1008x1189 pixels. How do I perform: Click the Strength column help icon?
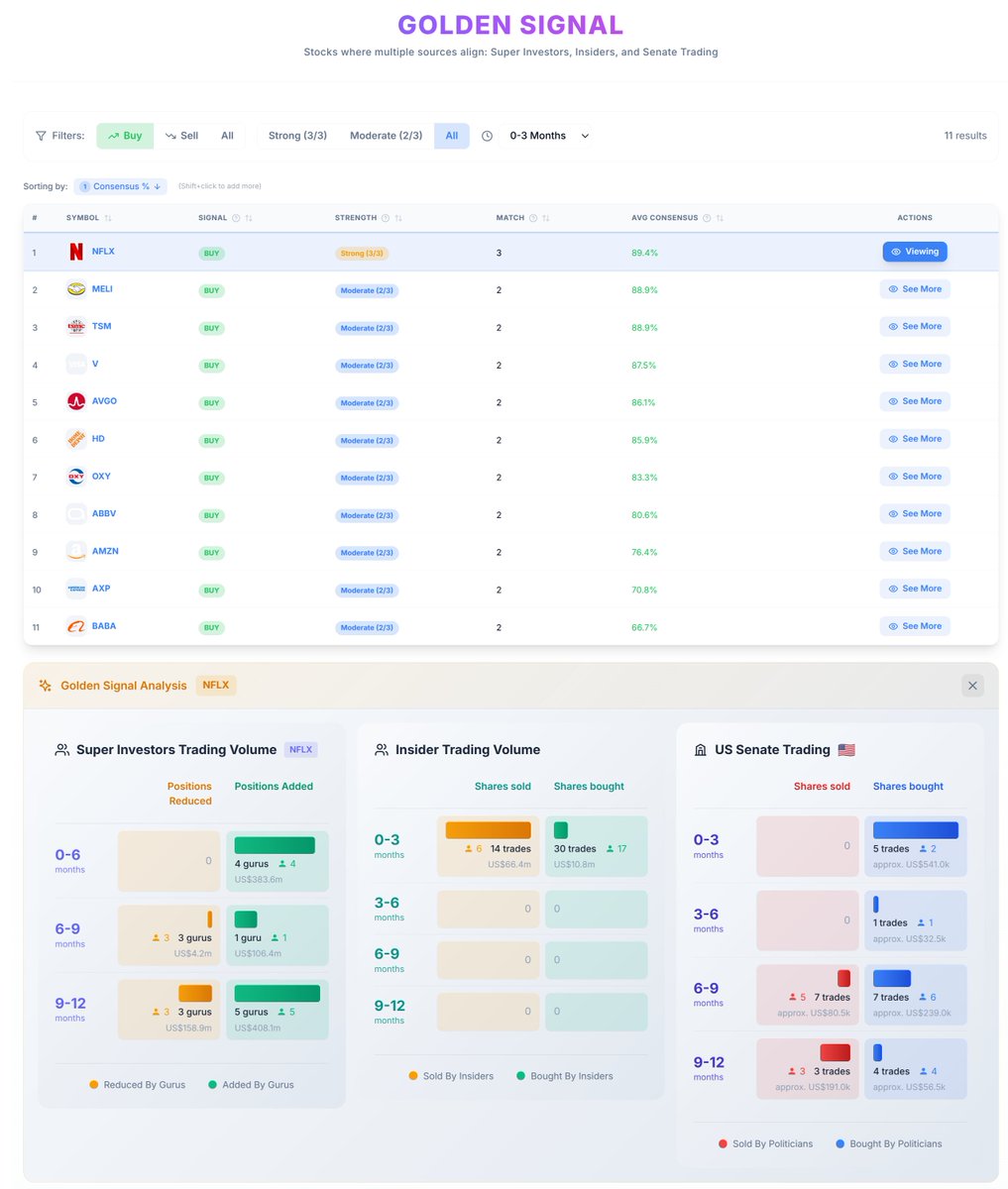(x=386, y=218)
